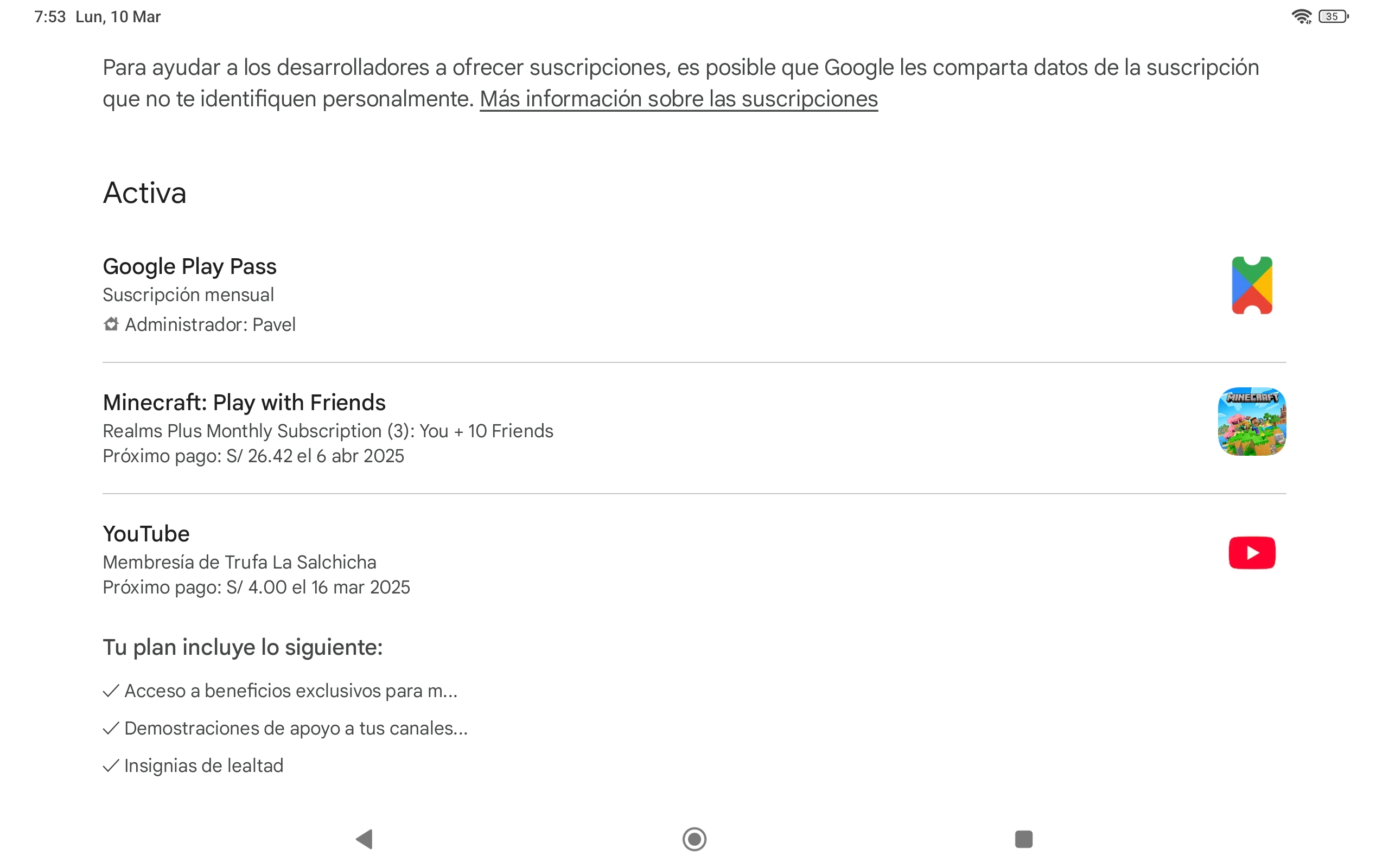Tap the family admin house icon
This screenshot has width=1389, height=868.
point(111,324)
